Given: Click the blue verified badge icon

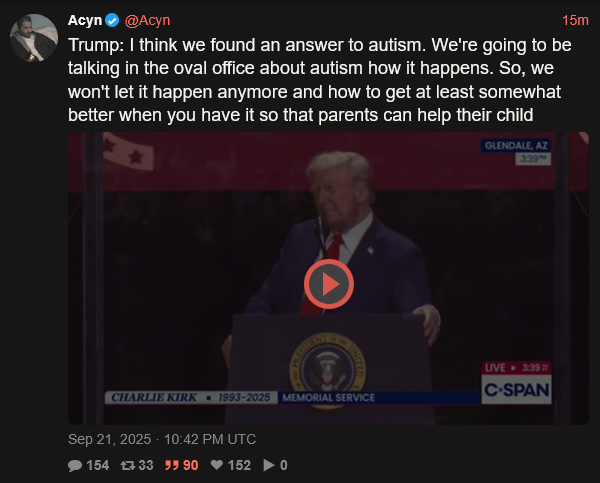Looking at the screenshot, I should [112, 20].
